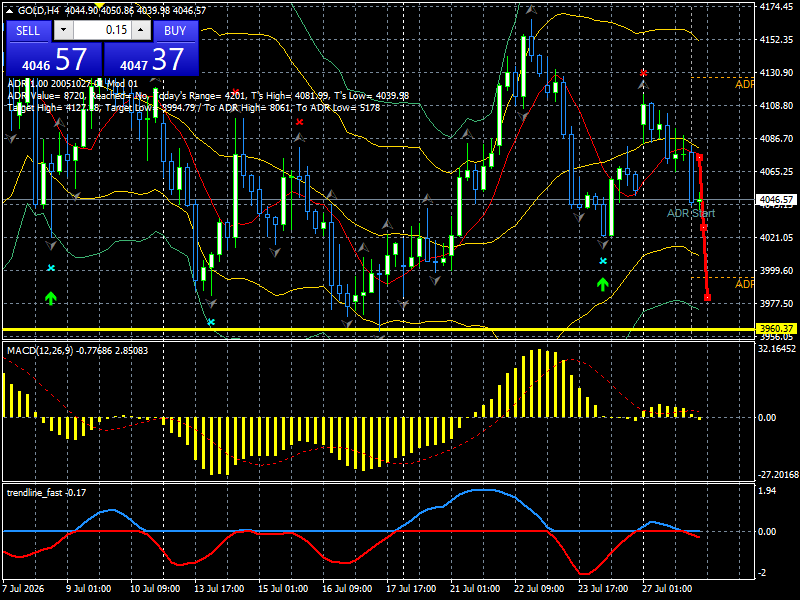Click the 32.16452 MACD scale value
800x600 pixels.
[x=777, y=348]
